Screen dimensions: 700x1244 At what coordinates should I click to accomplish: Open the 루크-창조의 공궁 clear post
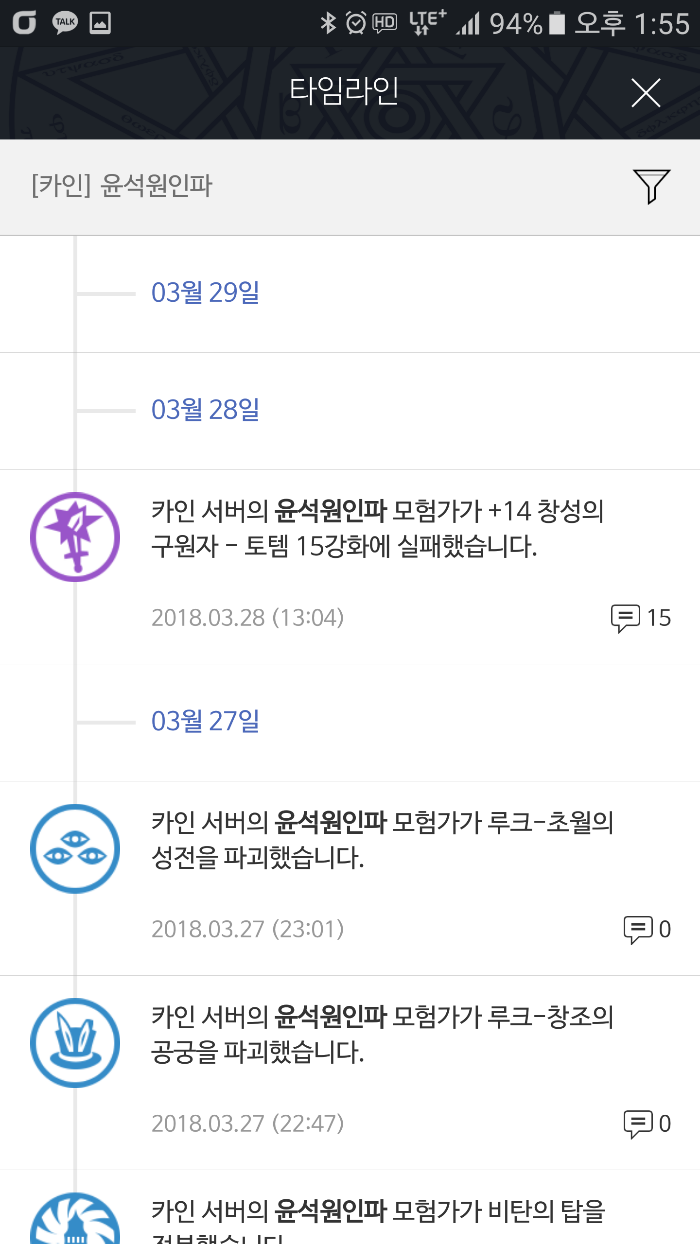coord(382,1035)
